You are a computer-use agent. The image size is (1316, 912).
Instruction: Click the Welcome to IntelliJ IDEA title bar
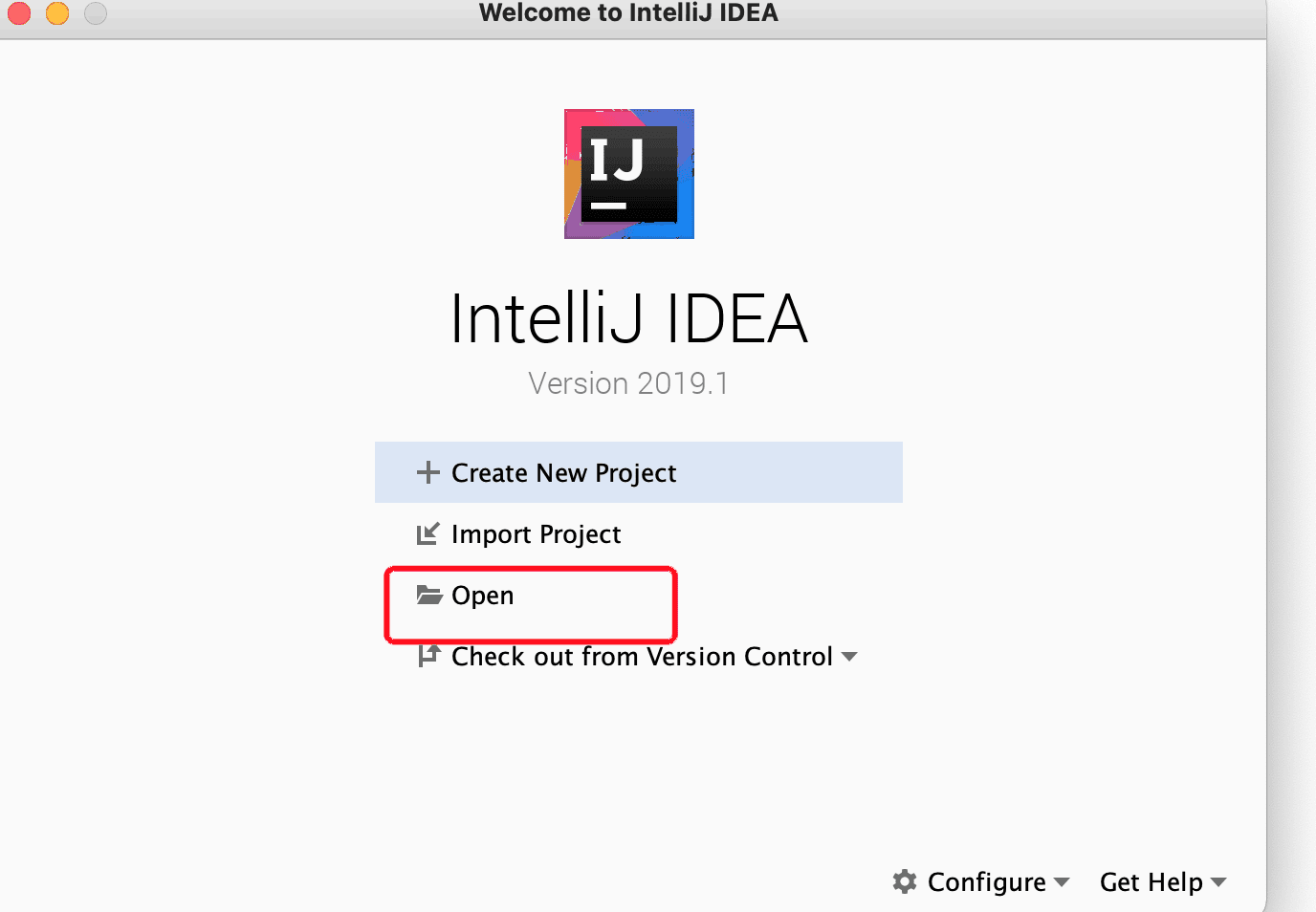click(x=628, y=12)
